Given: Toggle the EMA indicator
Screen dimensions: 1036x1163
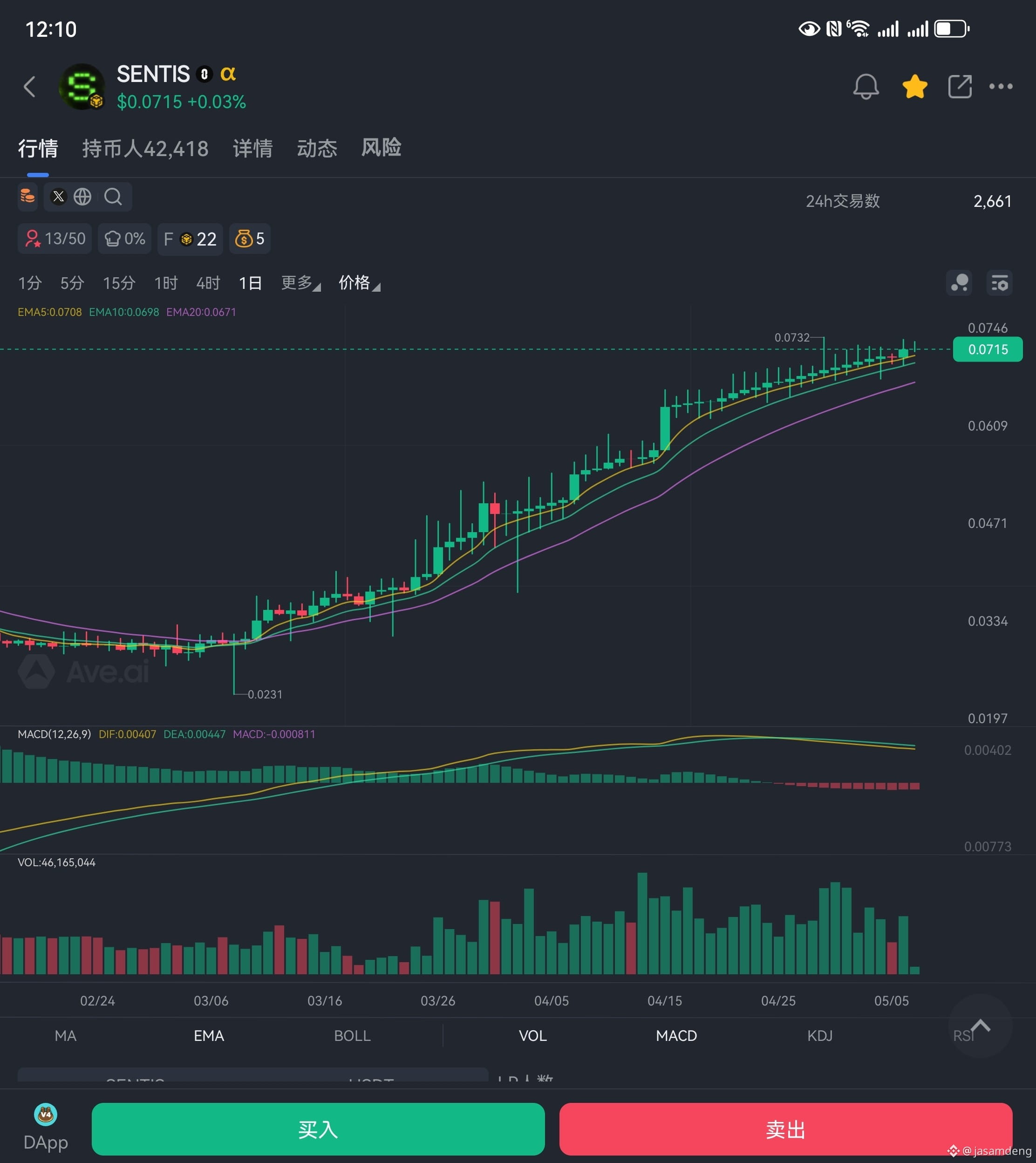Looking at the screenshot, I should (x=209, y=1035).
